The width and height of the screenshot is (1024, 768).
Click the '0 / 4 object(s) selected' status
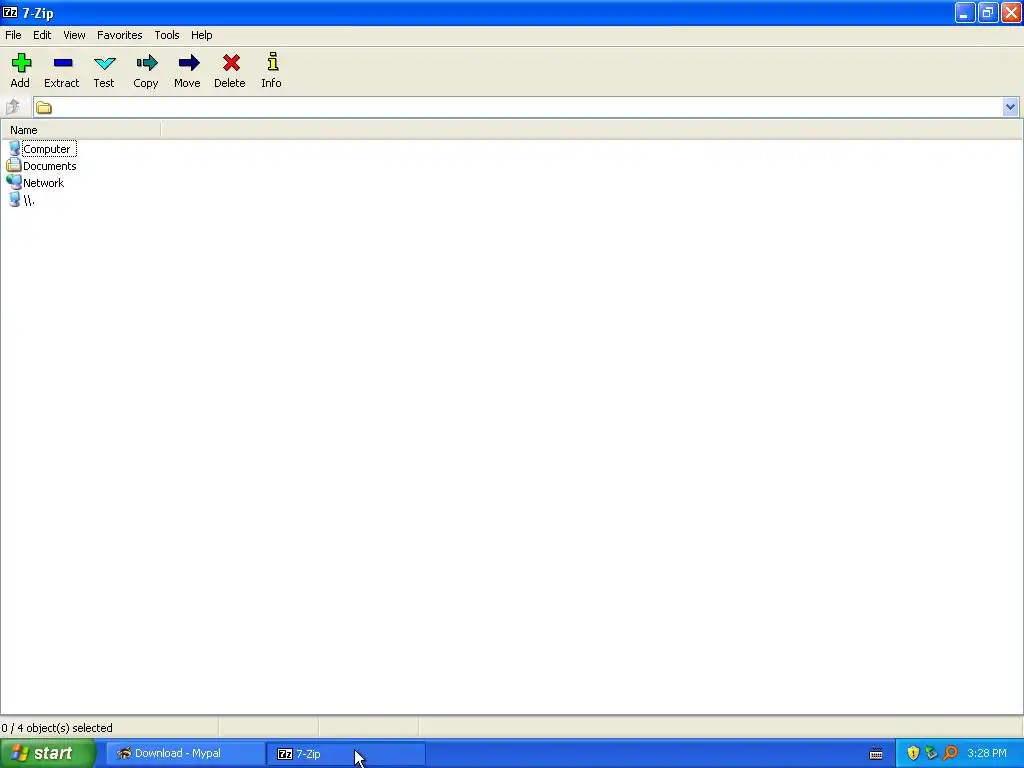(57, 728)
